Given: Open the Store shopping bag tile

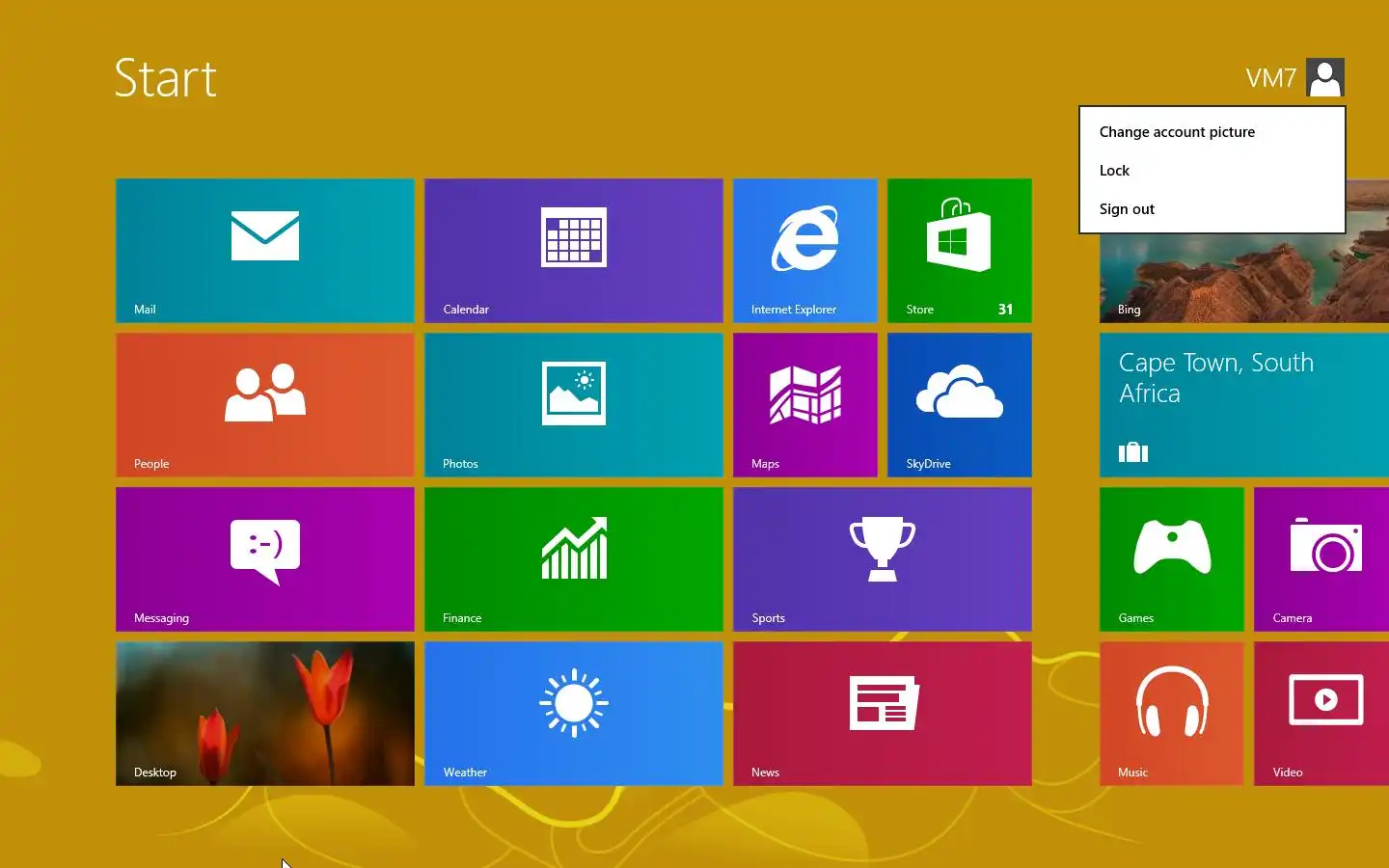Looking at the screenshot, I should coord(960,251).
